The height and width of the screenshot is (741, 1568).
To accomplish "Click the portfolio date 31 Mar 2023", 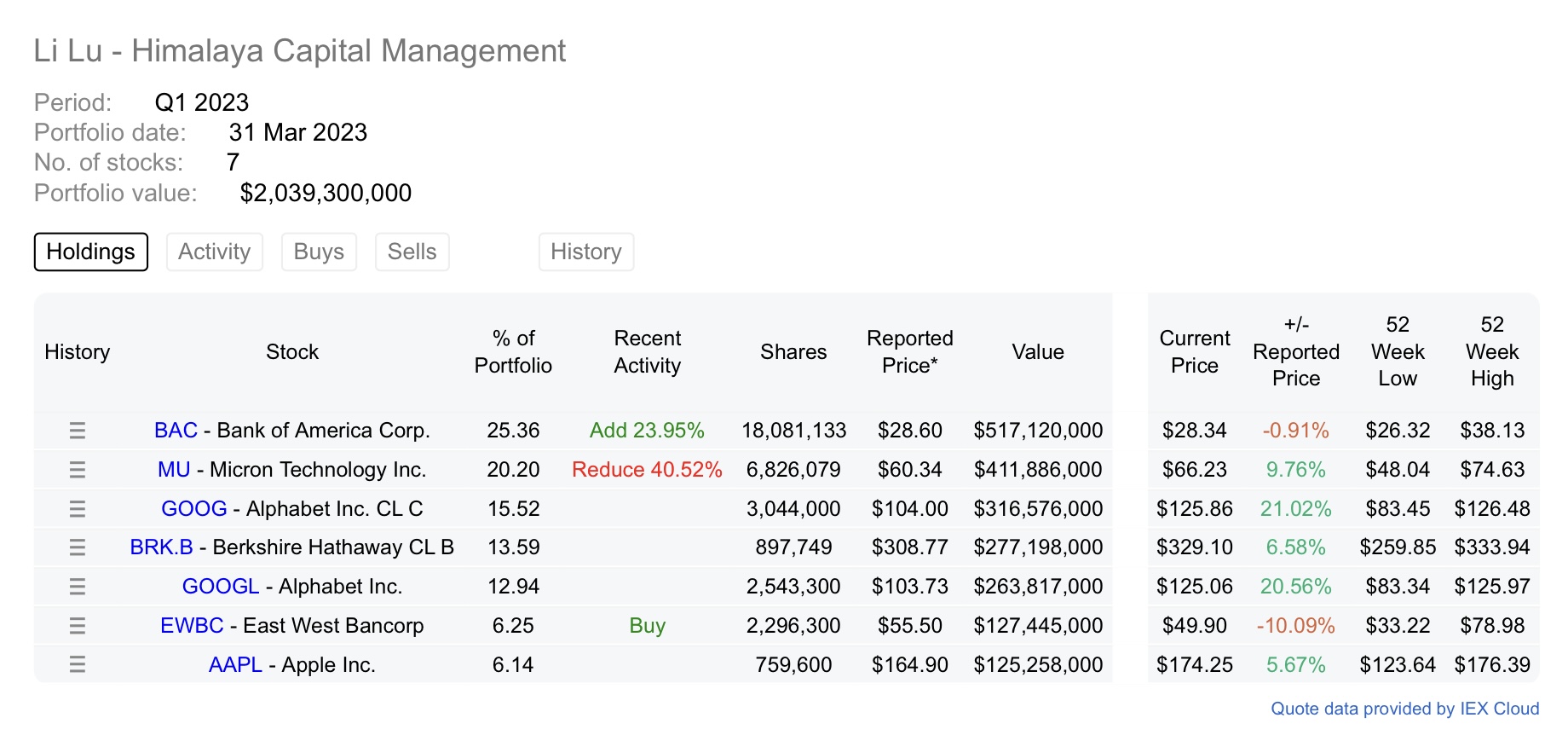I will pyautogui.click(x=297, y=132).
